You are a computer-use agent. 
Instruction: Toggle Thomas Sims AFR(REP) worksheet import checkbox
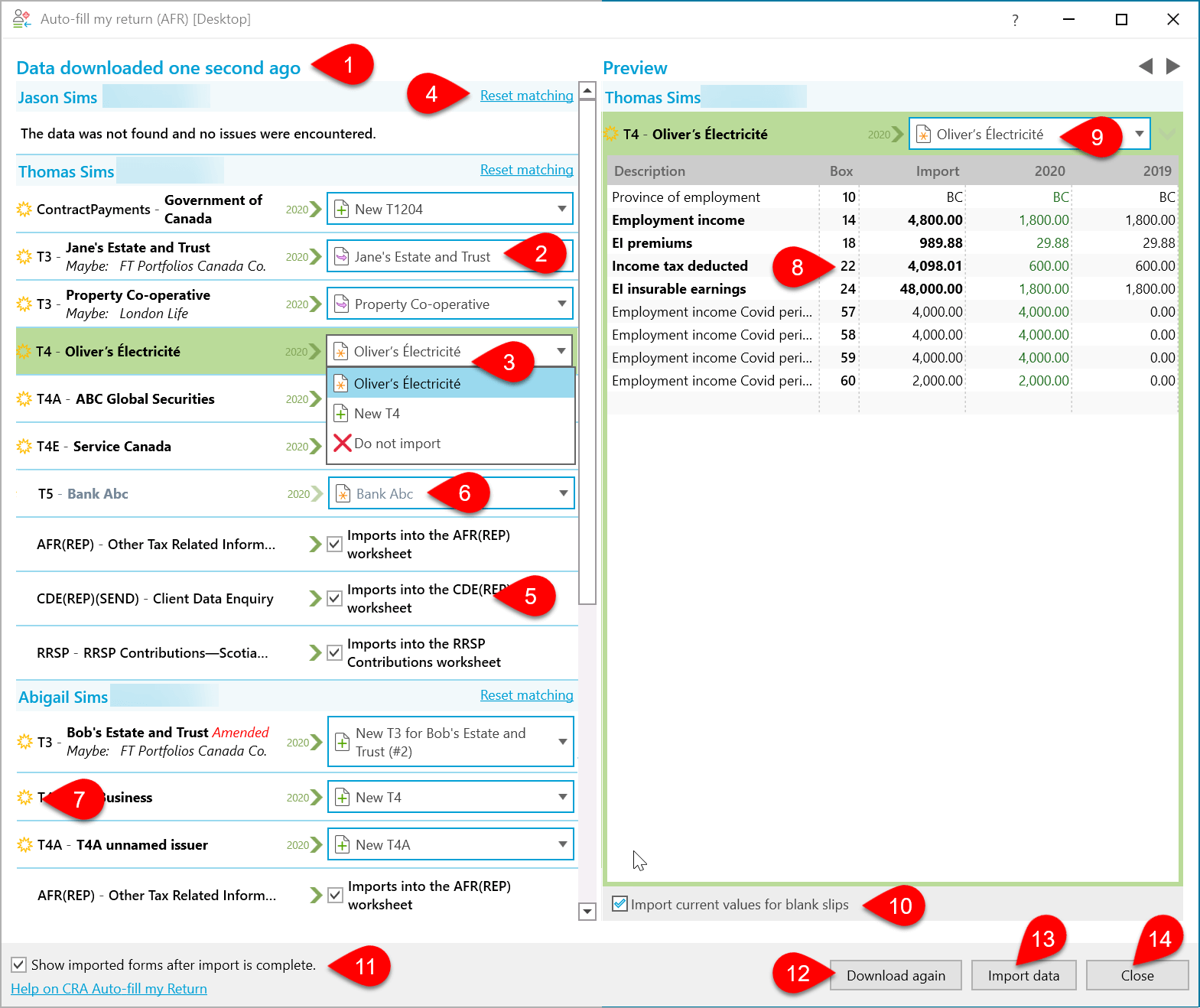click(x=334, y=544)
